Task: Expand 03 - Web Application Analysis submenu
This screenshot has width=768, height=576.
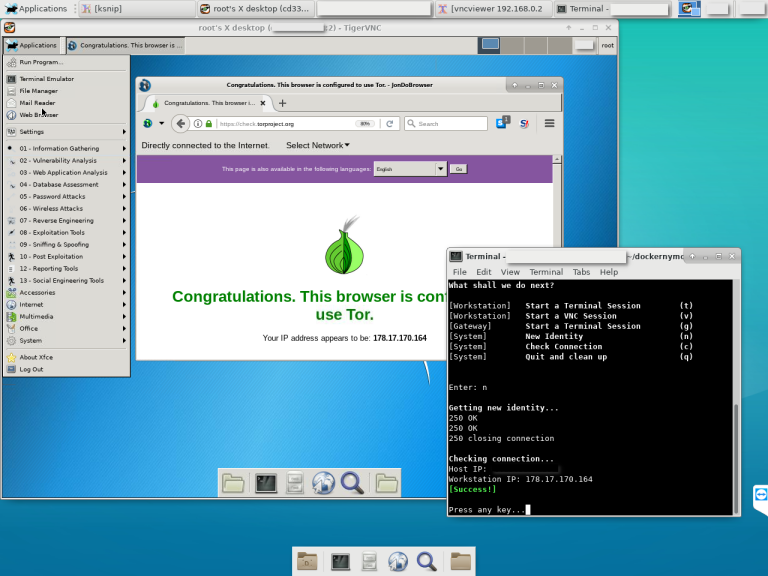Action: [67, 172]
